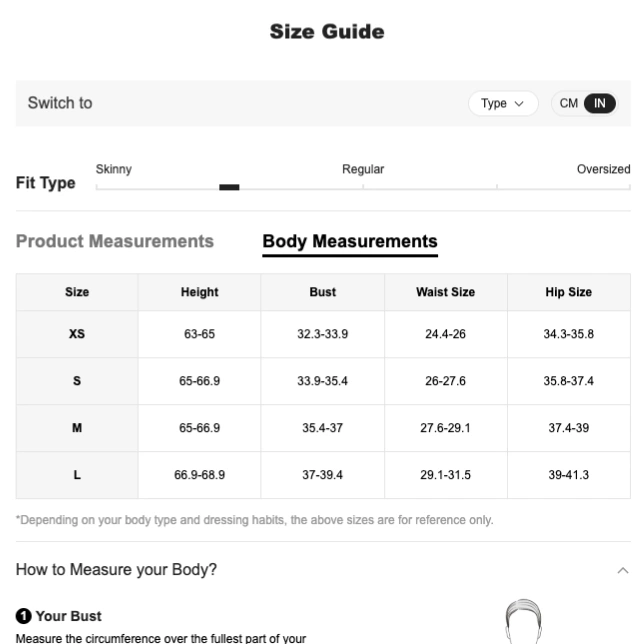Click the Waist Size column header

click(446, 292)
